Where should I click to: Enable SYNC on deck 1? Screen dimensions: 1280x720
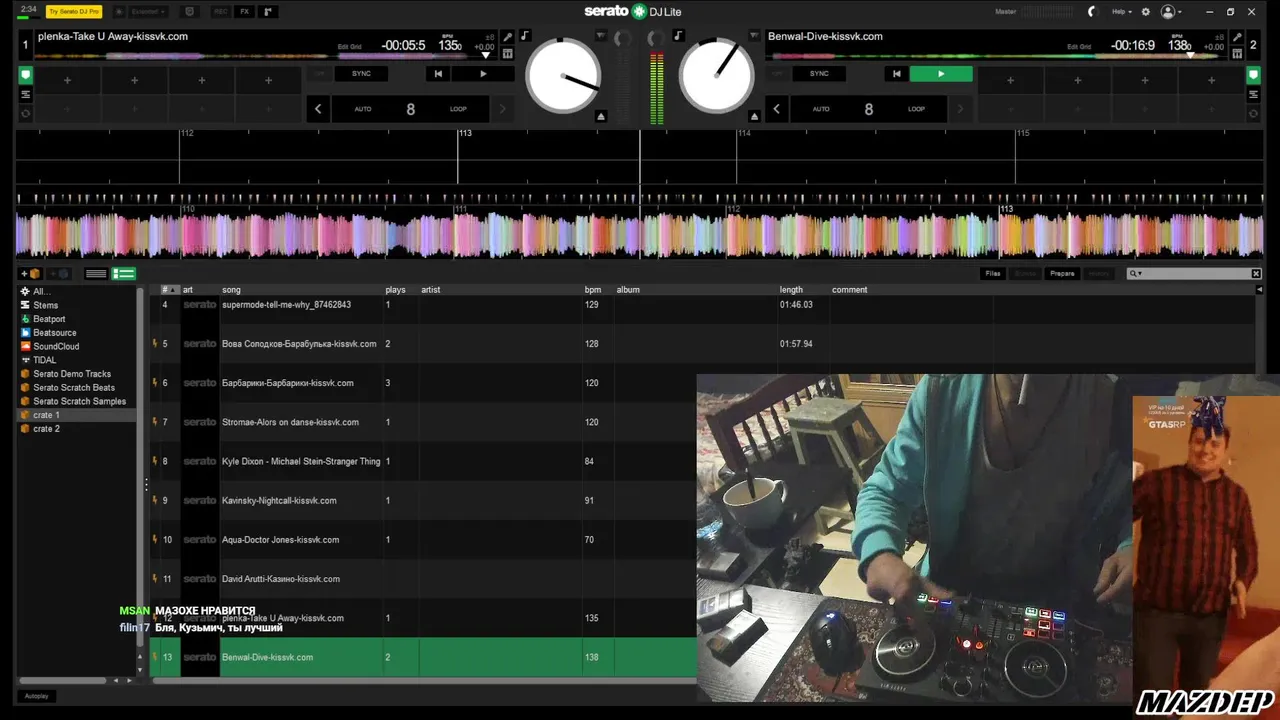[x=361, y=73]
